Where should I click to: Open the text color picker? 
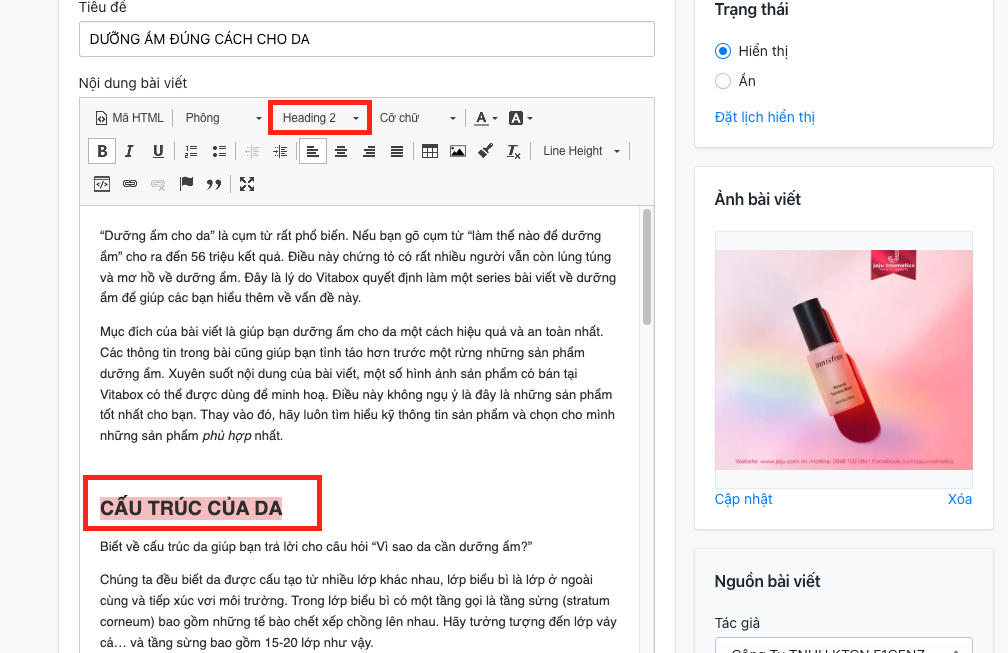486,118
